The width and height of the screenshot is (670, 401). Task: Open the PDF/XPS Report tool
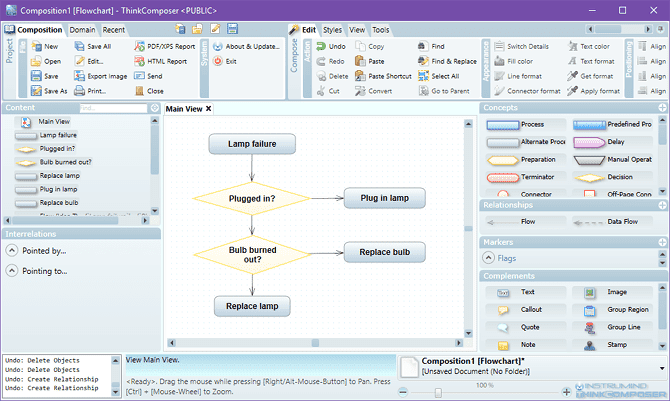point(165,46)
